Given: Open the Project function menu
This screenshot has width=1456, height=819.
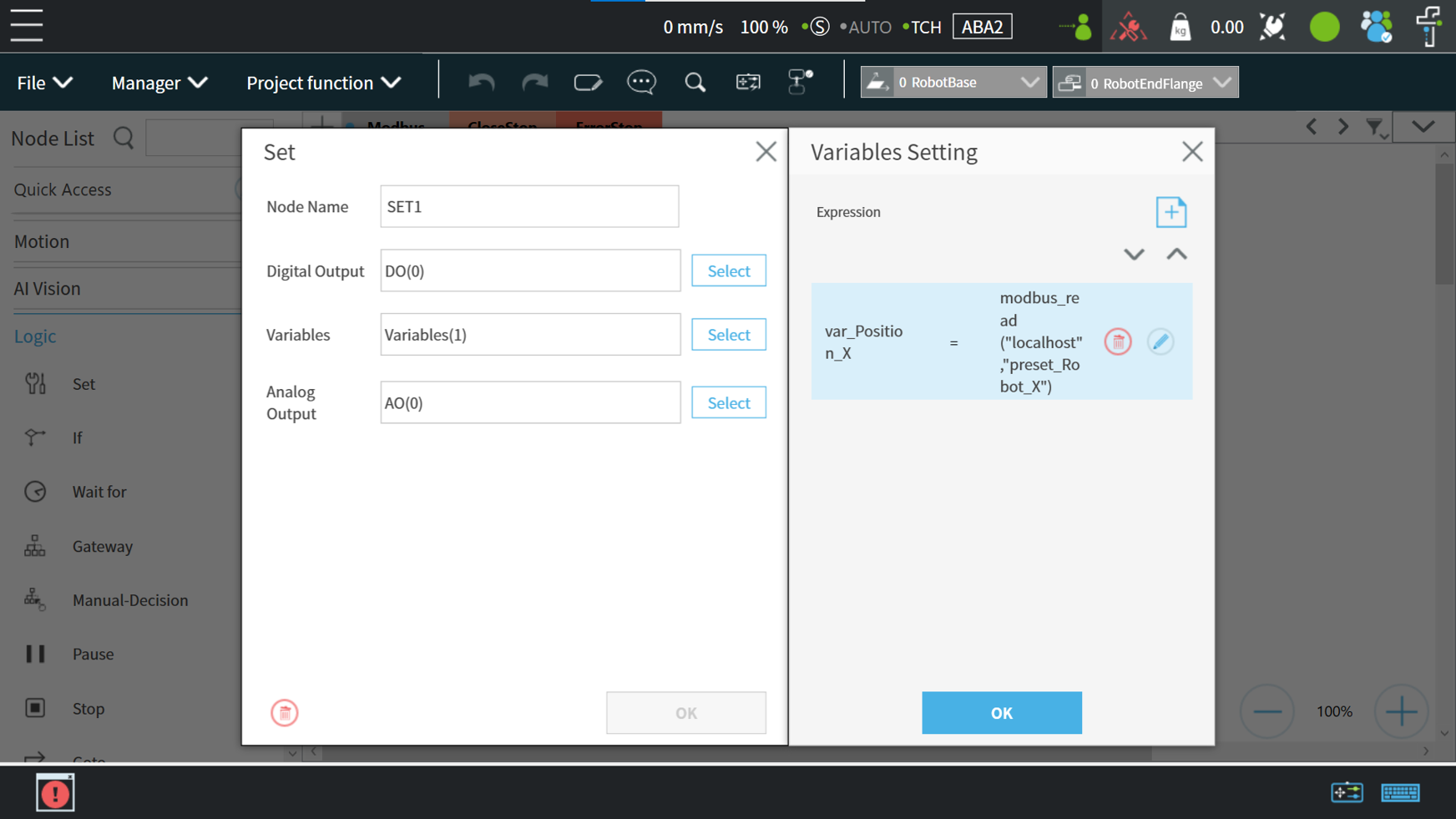Looking at the screenshot, I should [x=323, y=83].
